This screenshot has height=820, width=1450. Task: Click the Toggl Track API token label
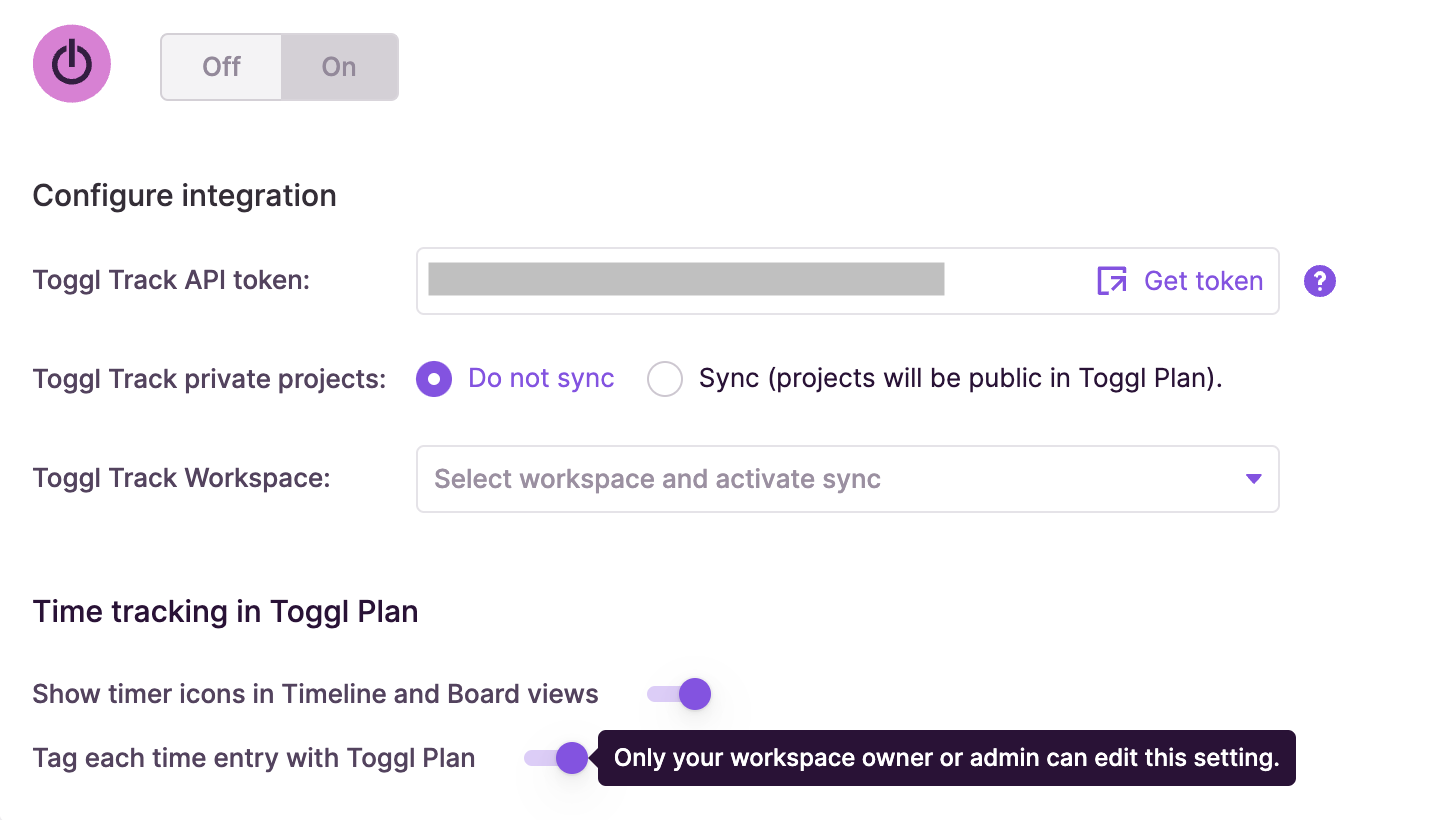point(172,280)
